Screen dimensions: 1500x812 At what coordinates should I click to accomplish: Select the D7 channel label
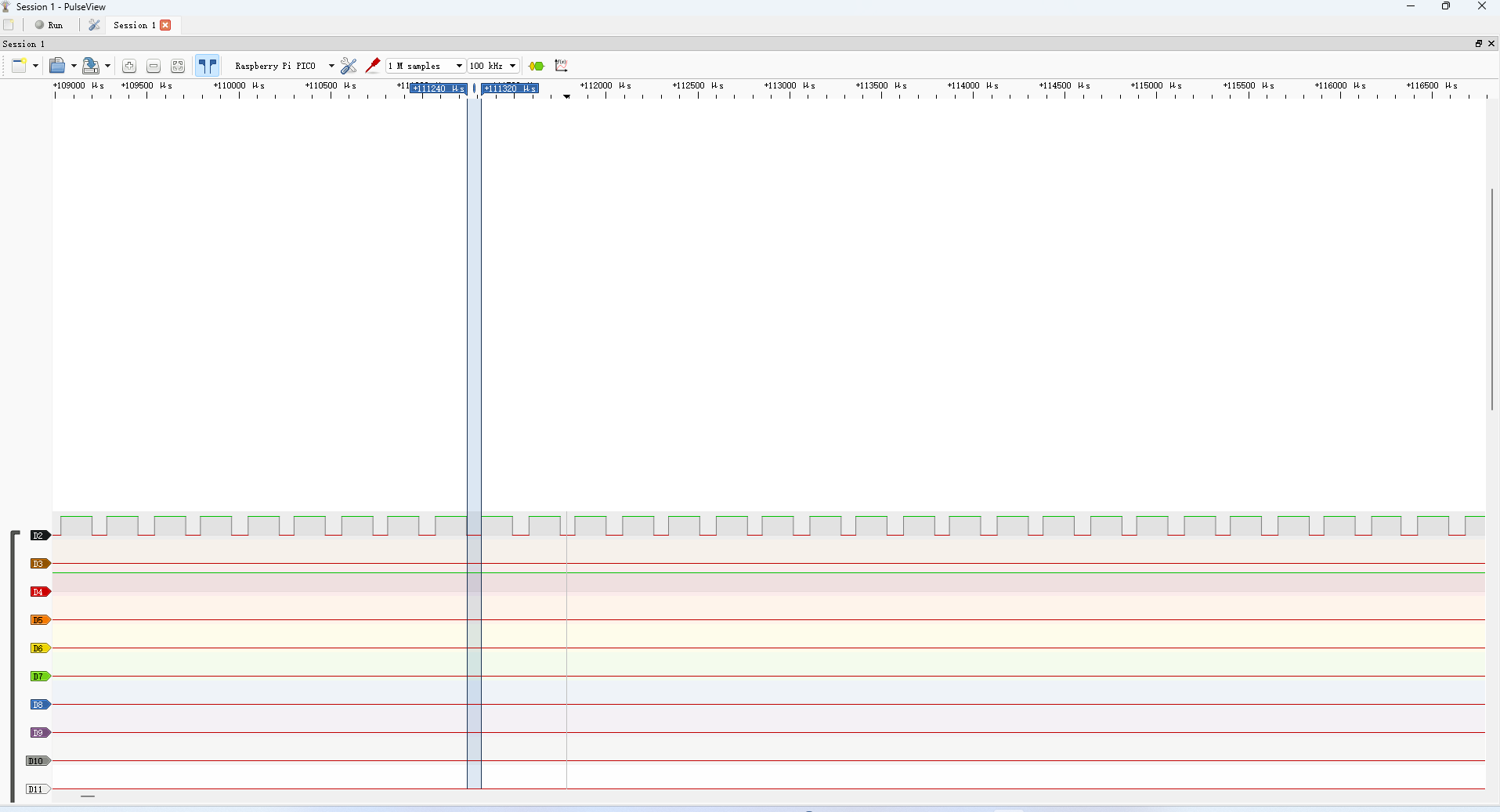(40, 677)
